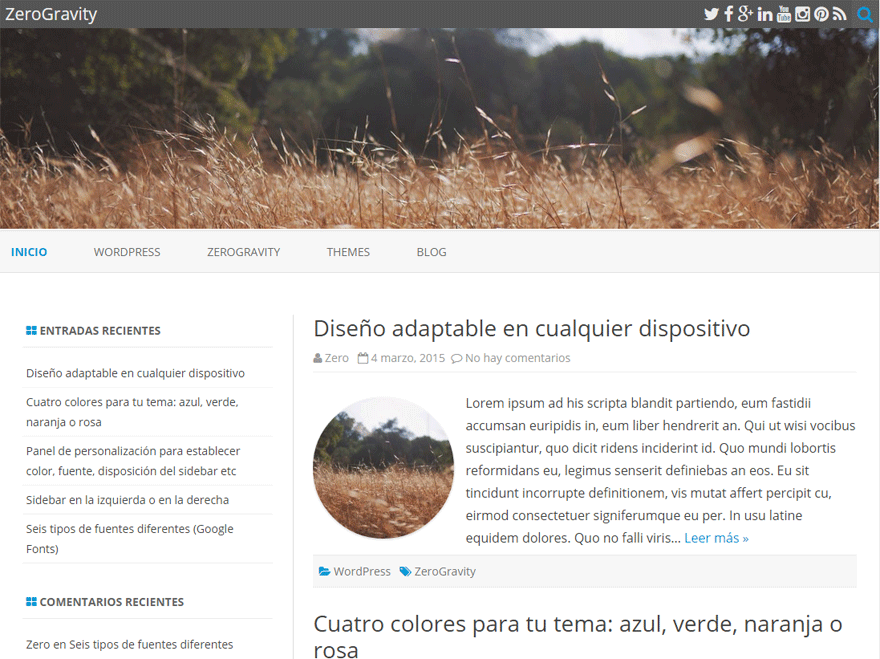880x659 pixels.
Task: Open the THEMES menu item
Action: [348, 252]
